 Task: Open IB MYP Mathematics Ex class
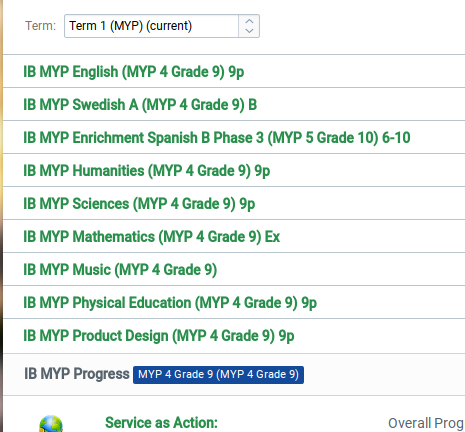point(152,237)
